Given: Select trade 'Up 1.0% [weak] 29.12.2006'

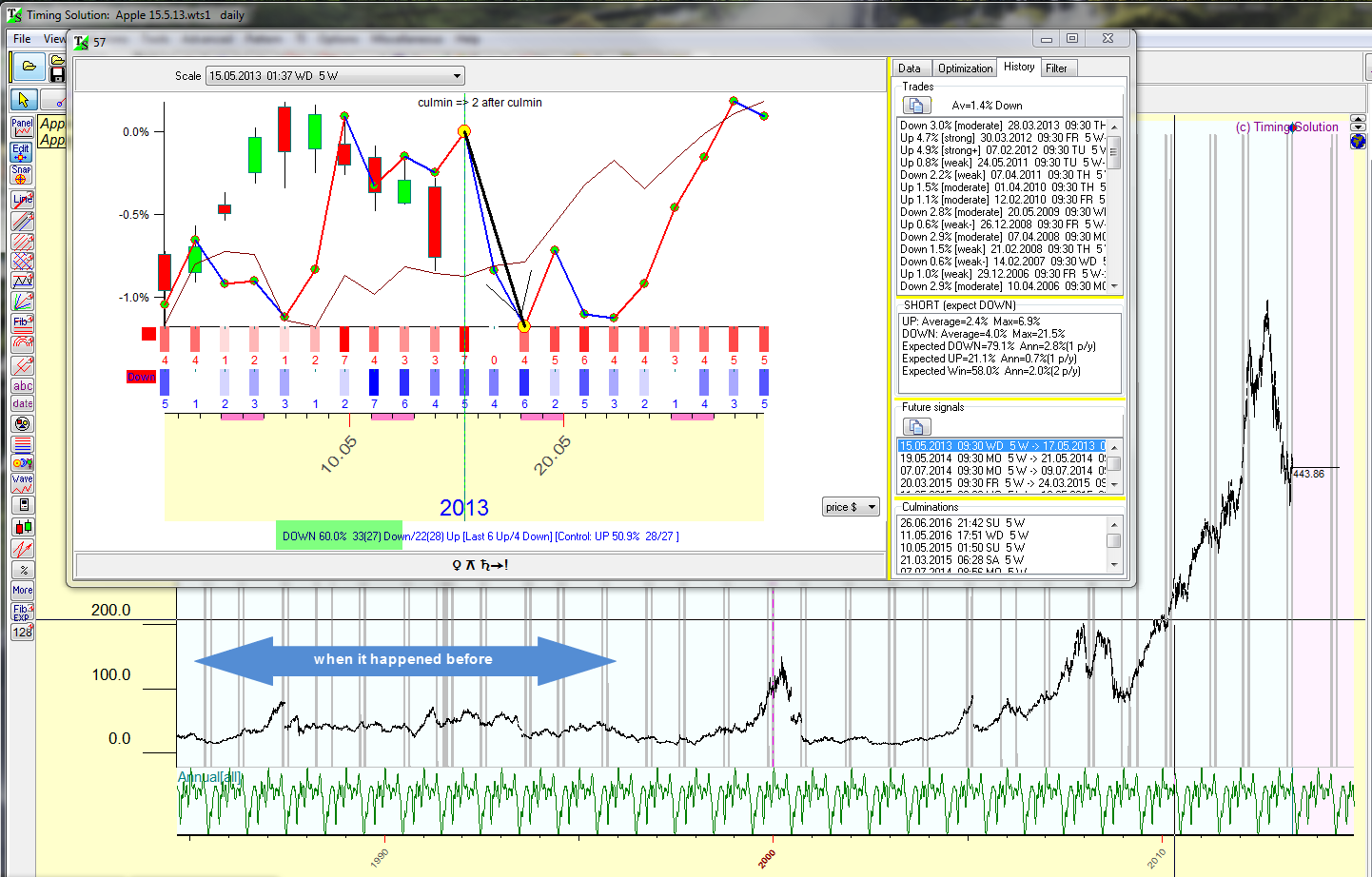Looking at the screenshot, I should (x=1002, y=274).
